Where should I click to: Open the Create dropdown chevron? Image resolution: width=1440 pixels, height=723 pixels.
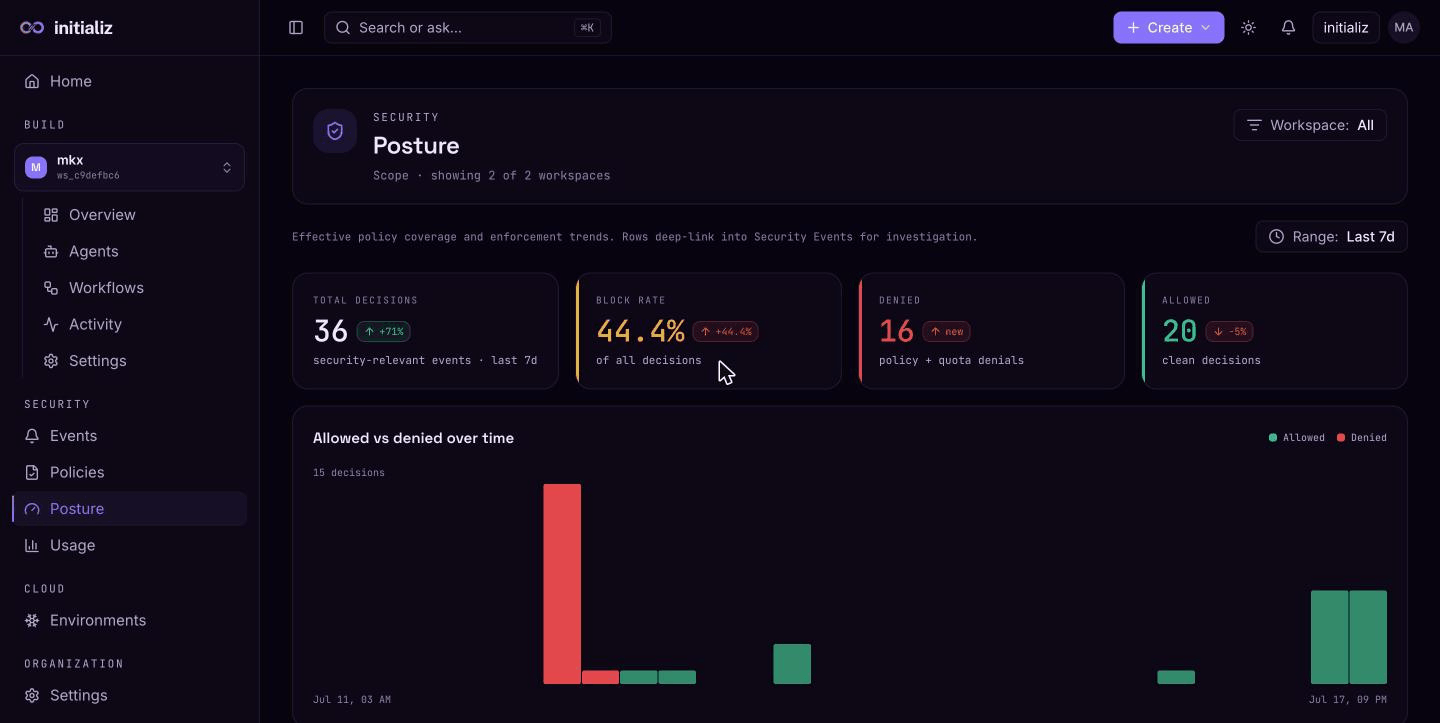point(1206,28)
